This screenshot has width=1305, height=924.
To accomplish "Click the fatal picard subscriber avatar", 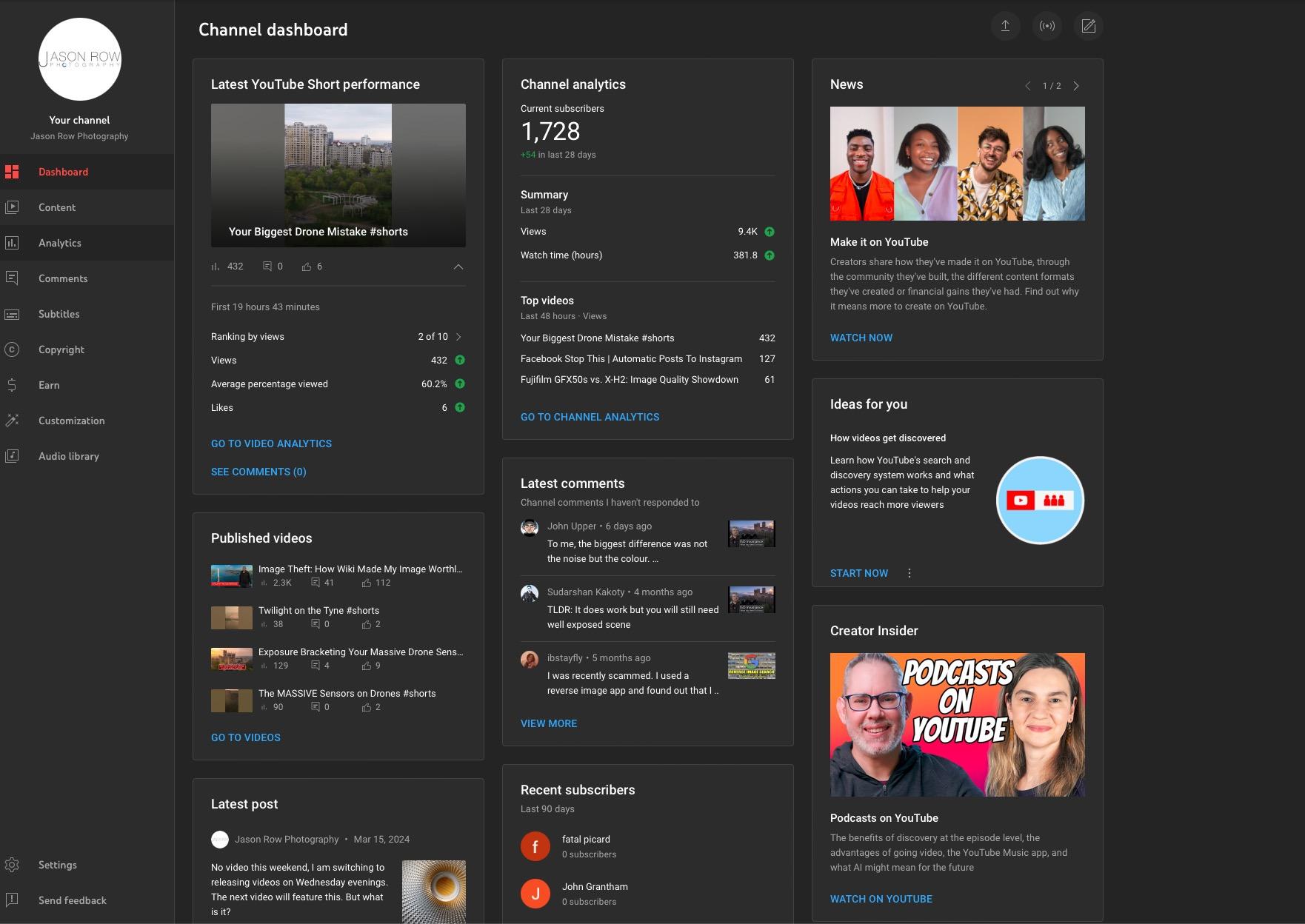I will [535, 846].
